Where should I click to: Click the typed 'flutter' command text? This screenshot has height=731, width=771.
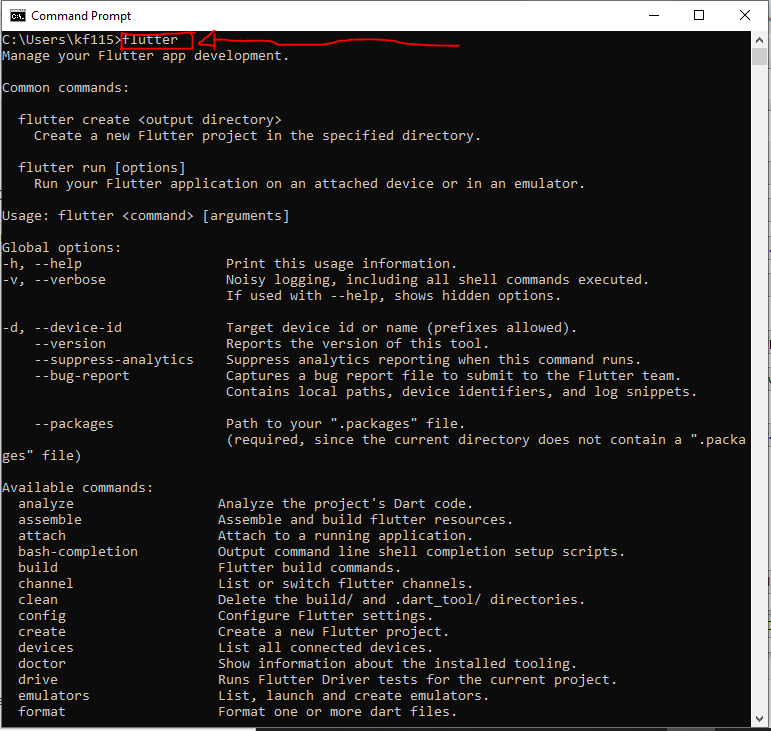point(150,40)
